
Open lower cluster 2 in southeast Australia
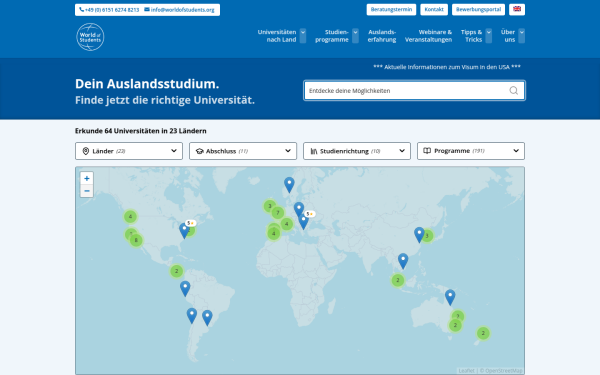455,326
